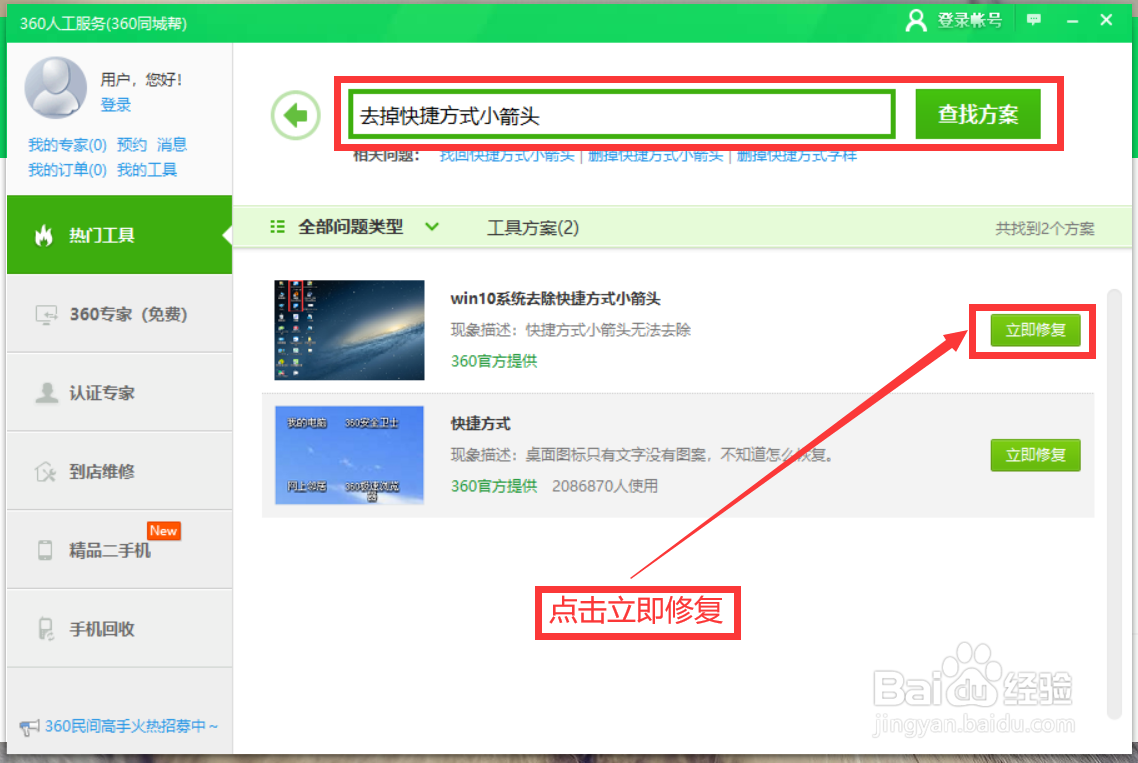Click the green back arrow icon
Viewport: 1138px width, 763px height.
point(295,114)
